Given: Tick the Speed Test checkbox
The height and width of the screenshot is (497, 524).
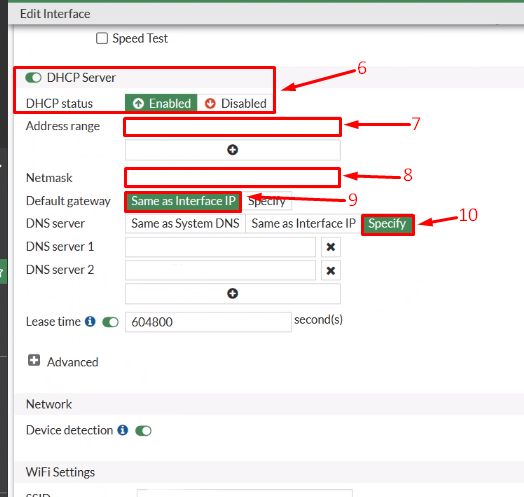Looking at the screenshot, I should point(102,38).
